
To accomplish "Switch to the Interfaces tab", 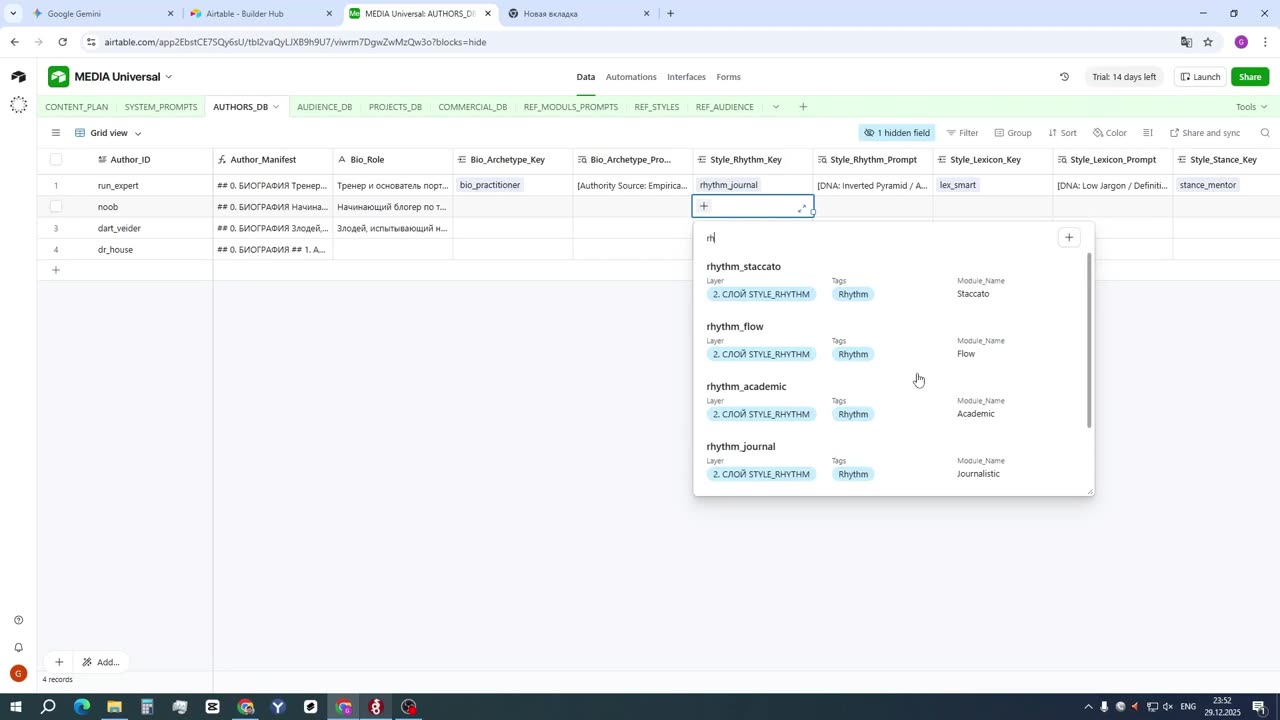I will pyautogui.click(x=686, y=77).
